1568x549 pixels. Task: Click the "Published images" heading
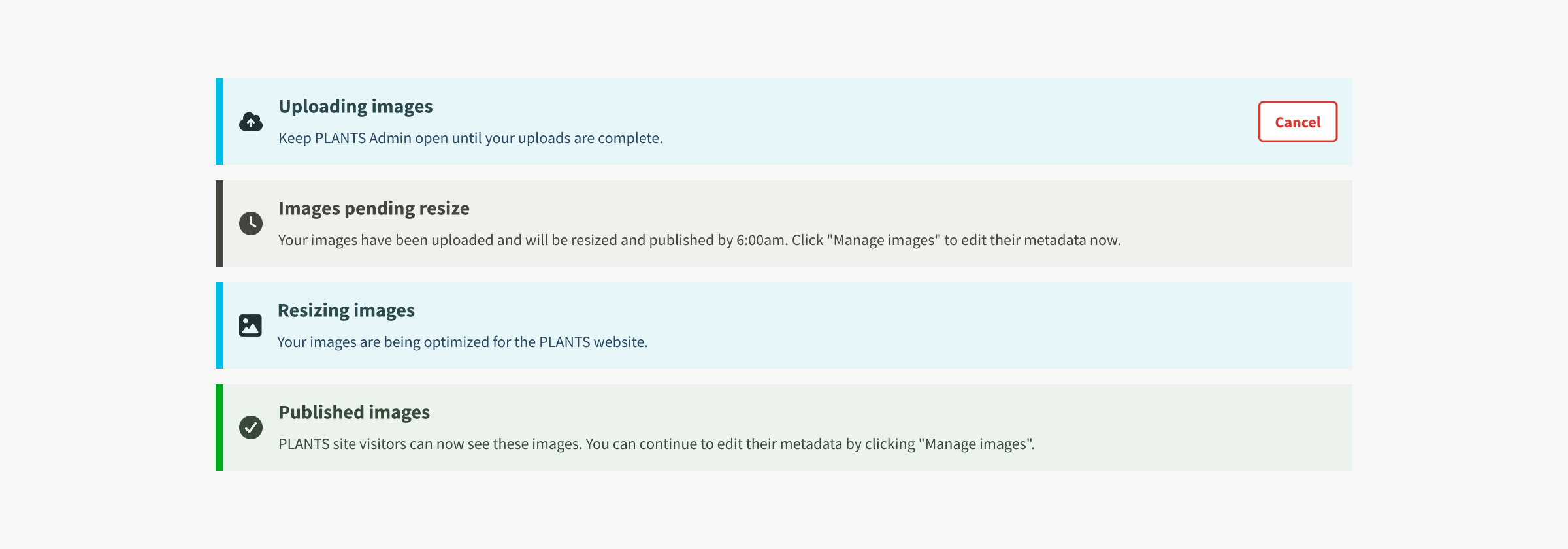[354, 412]
